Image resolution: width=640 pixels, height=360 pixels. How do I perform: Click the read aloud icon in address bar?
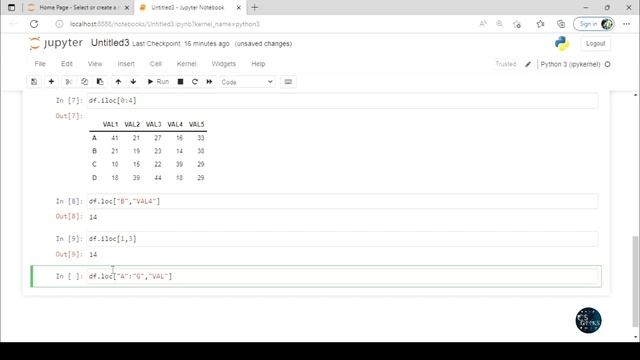pyautogui.click(x=483, y=24)
